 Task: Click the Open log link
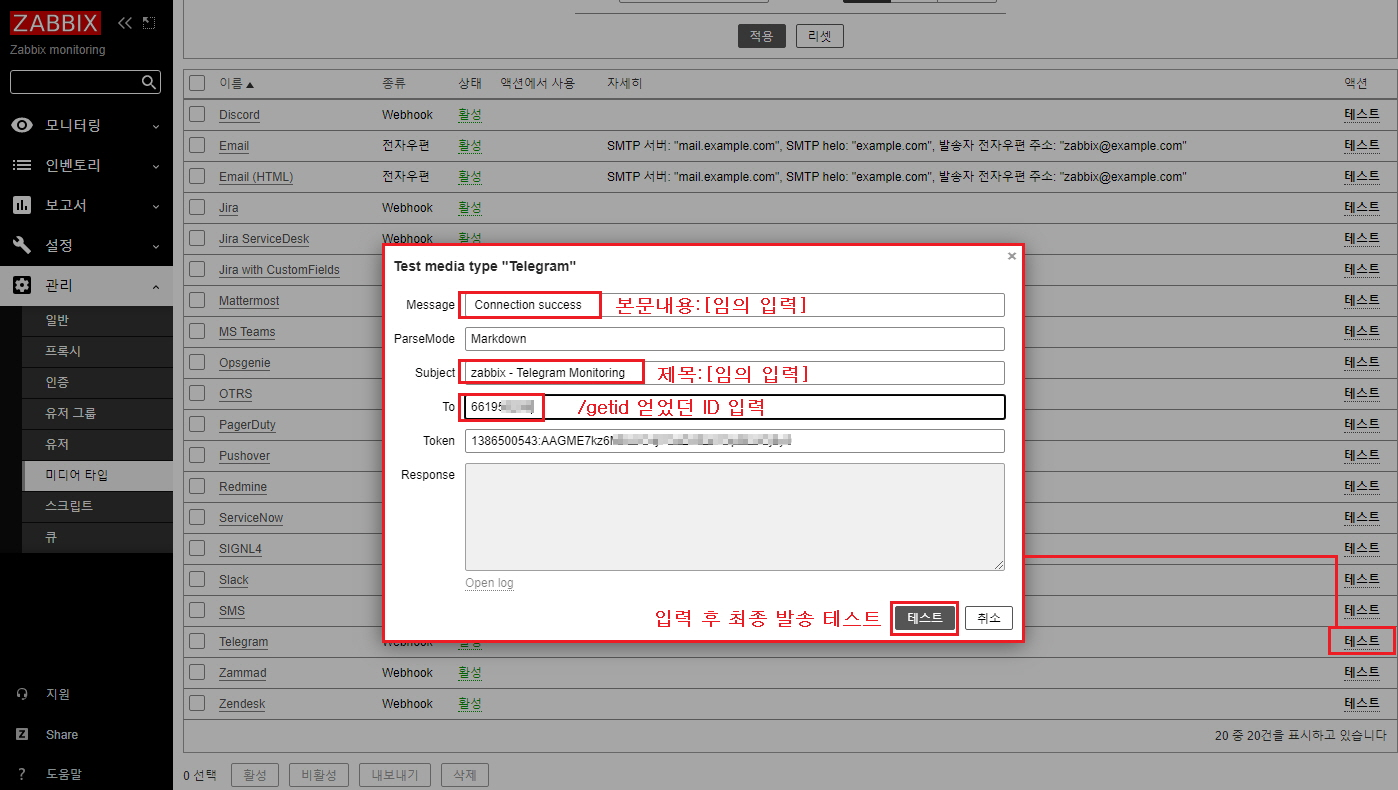click(489, 583)
